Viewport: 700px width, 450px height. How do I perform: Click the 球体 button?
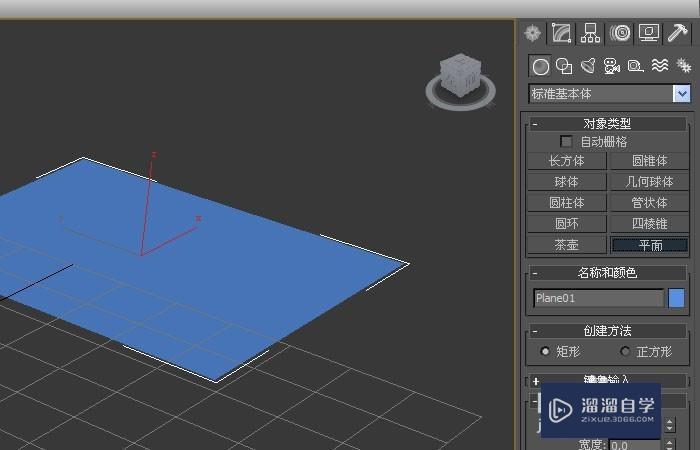[x=567, y=182]
